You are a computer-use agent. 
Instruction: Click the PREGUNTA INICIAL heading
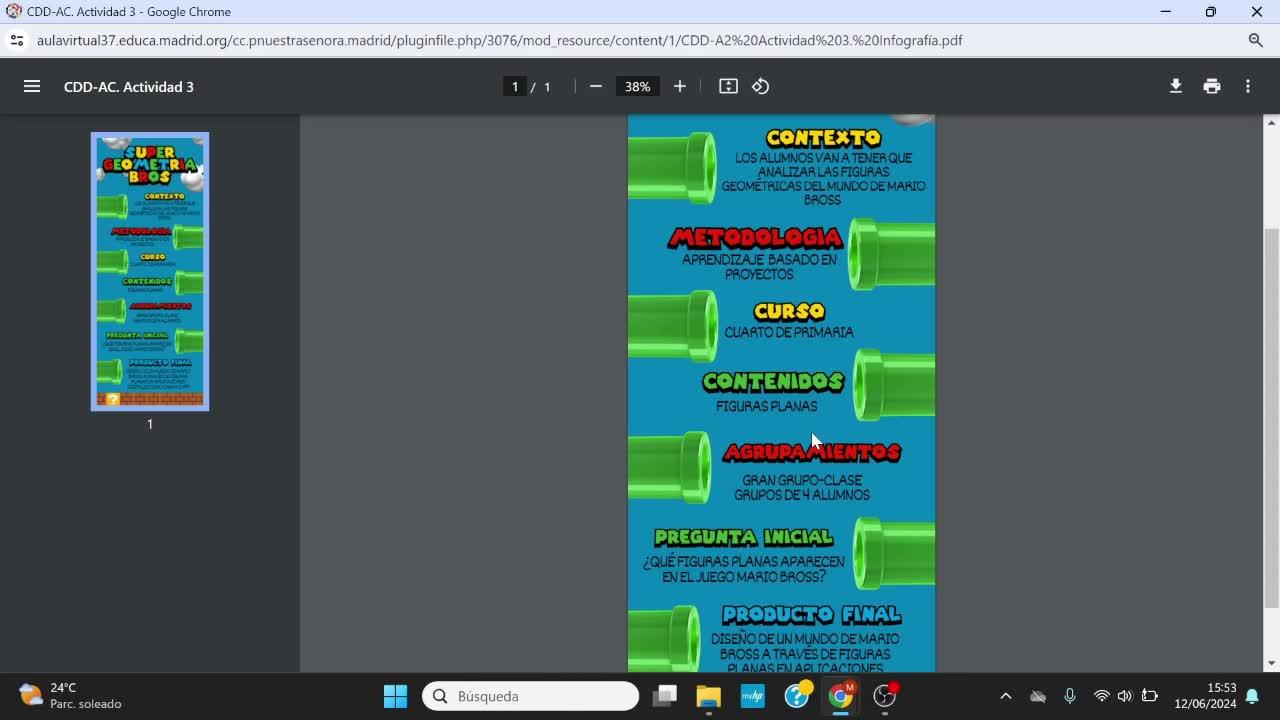[x=743, y=538]
